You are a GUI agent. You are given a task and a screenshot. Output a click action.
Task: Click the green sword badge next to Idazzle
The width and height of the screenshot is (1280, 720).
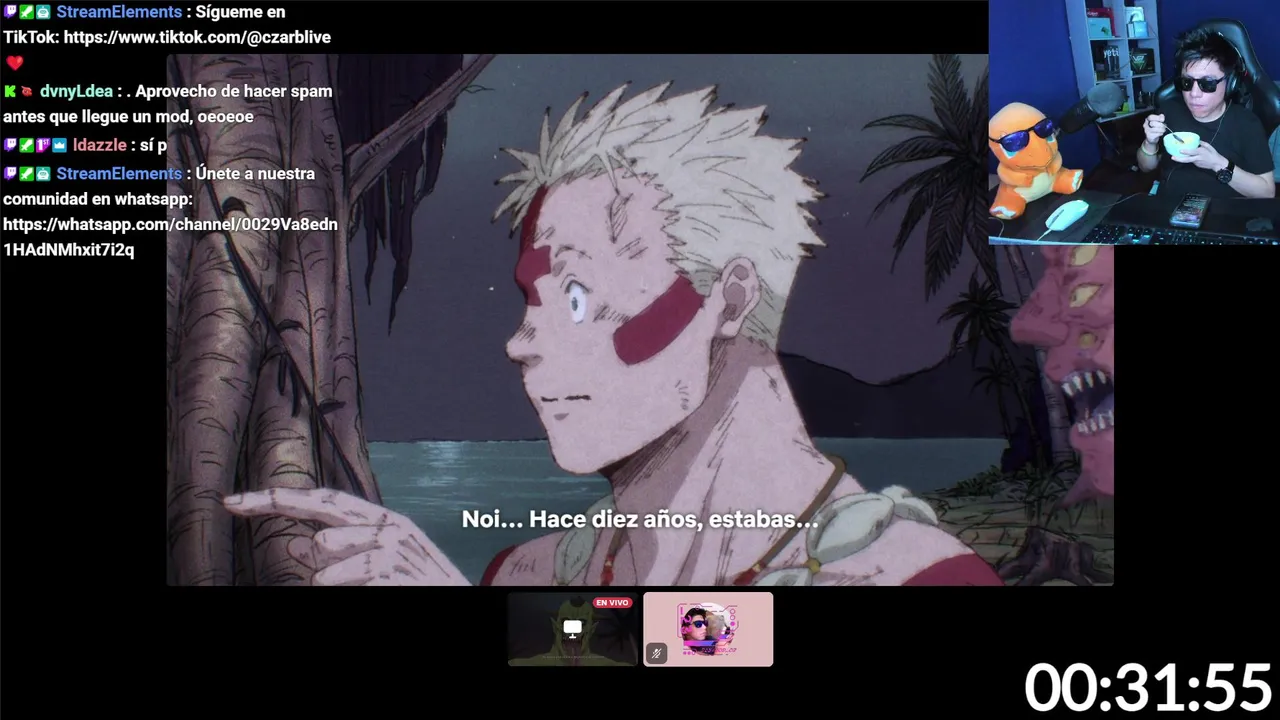(26, 145)
